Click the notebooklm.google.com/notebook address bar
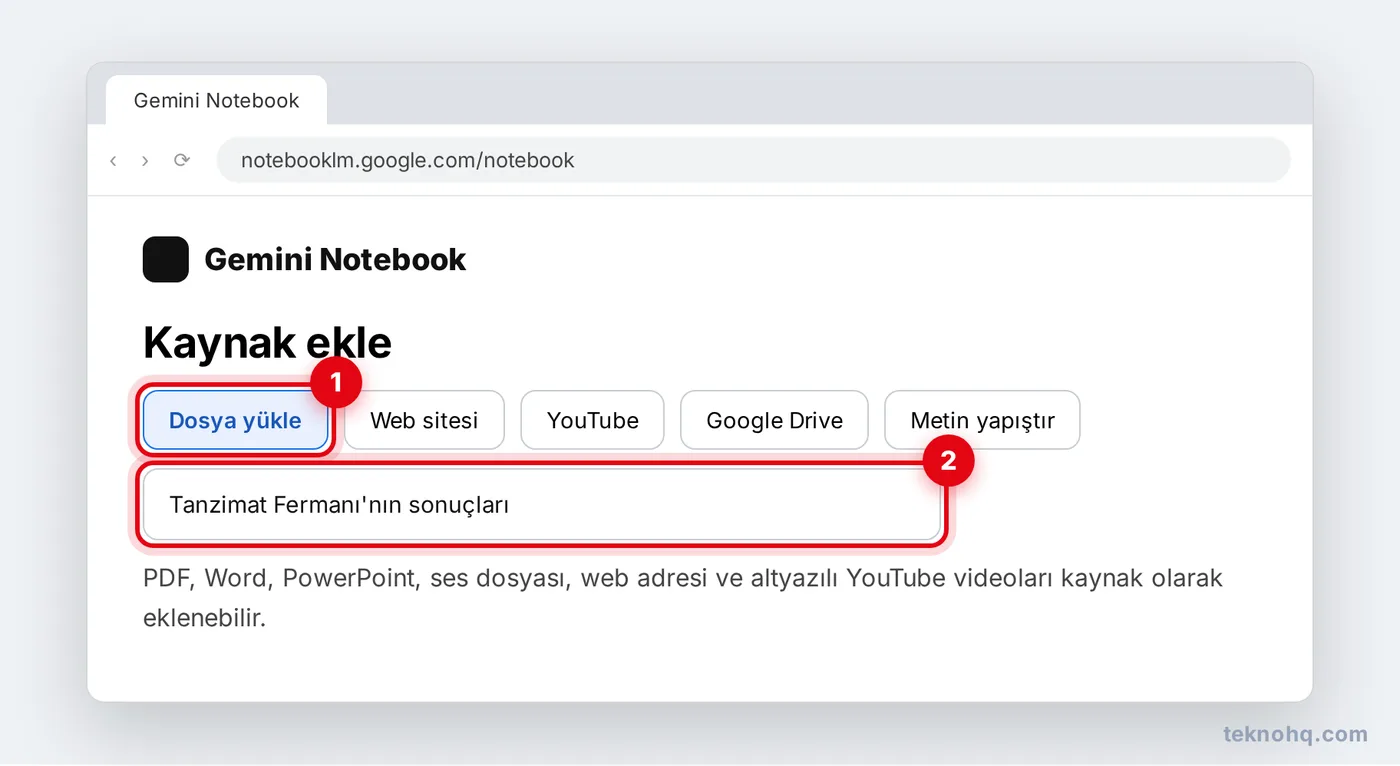This screenshot has height=766, width=1400. (753, 160)
